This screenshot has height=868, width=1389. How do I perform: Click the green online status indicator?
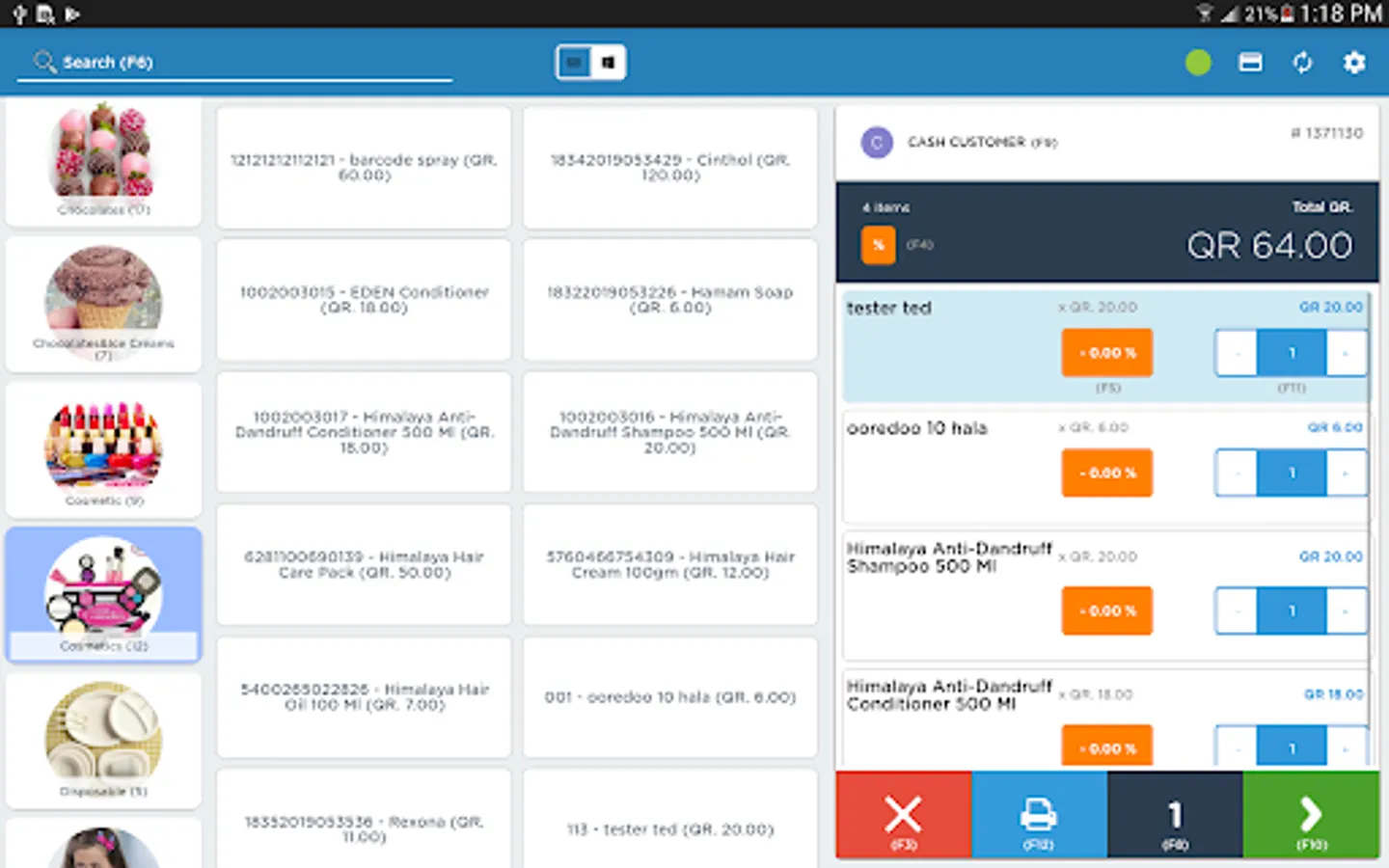coord(1198,63)
